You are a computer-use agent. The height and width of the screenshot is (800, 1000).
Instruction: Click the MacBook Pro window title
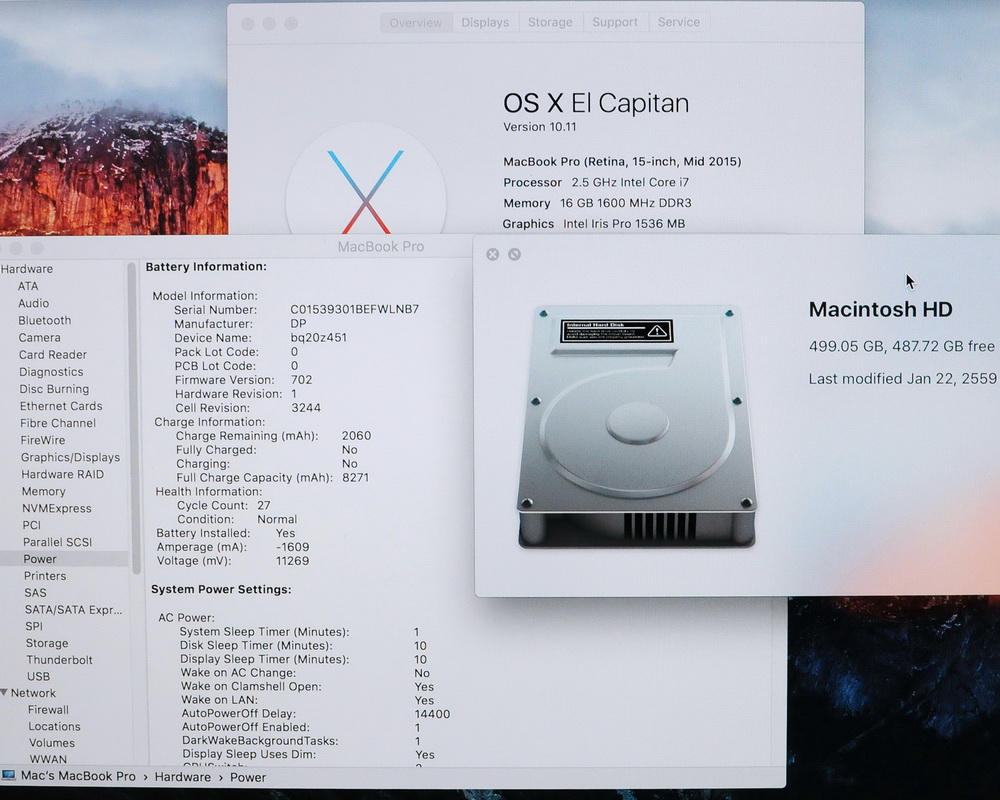[x=381, y=246]
